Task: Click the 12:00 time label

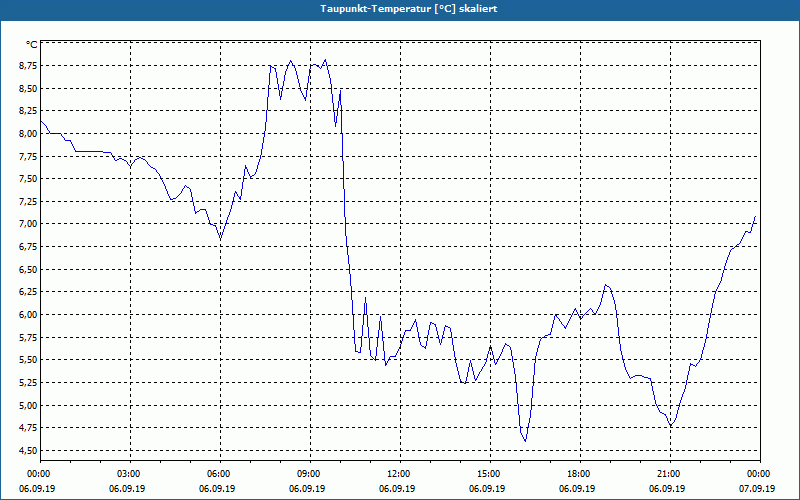Action: (x=399, y=474)
